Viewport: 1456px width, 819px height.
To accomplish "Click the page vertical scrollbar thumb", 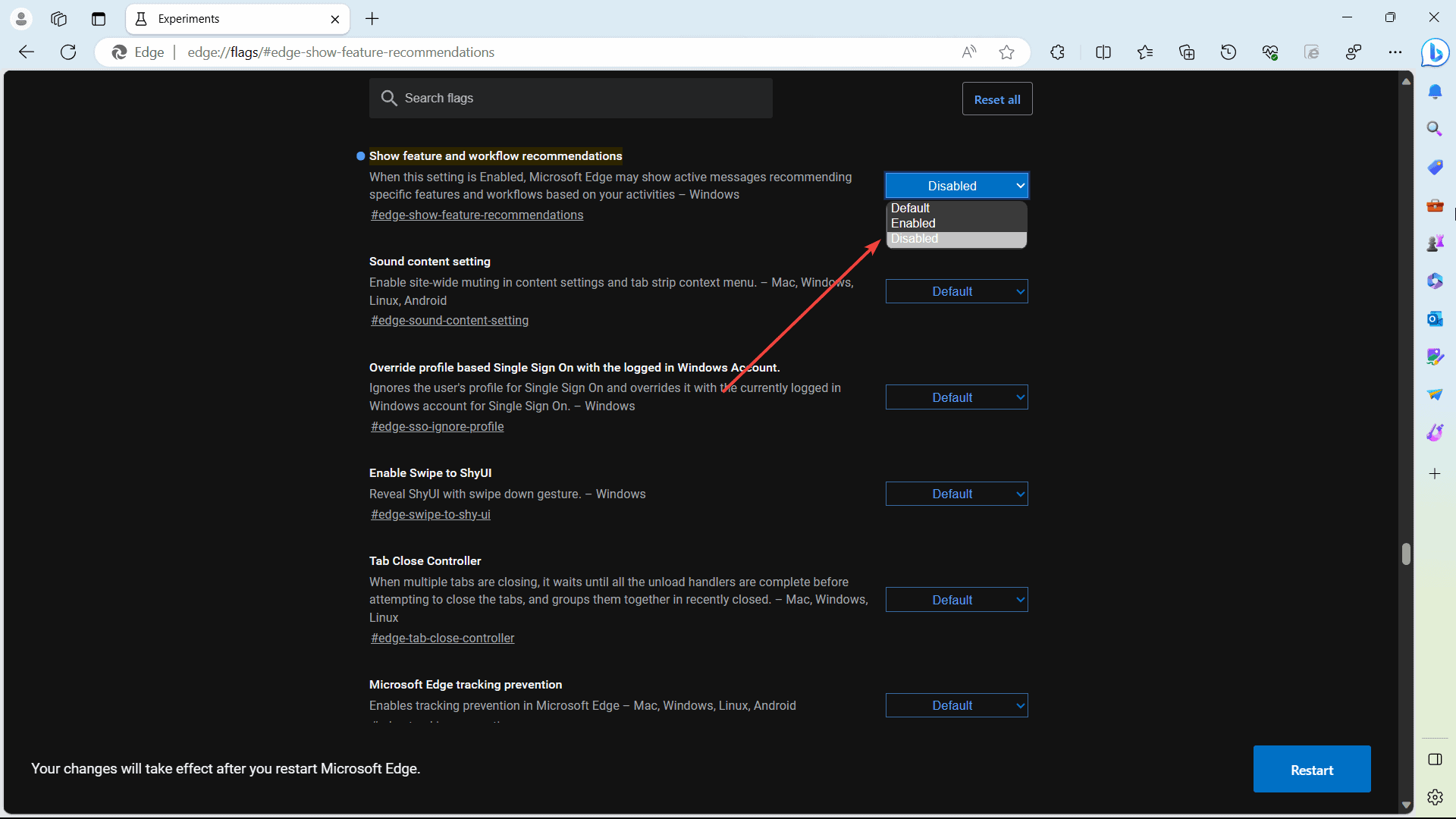I will pyautogui.click(x=1406, y=554).
